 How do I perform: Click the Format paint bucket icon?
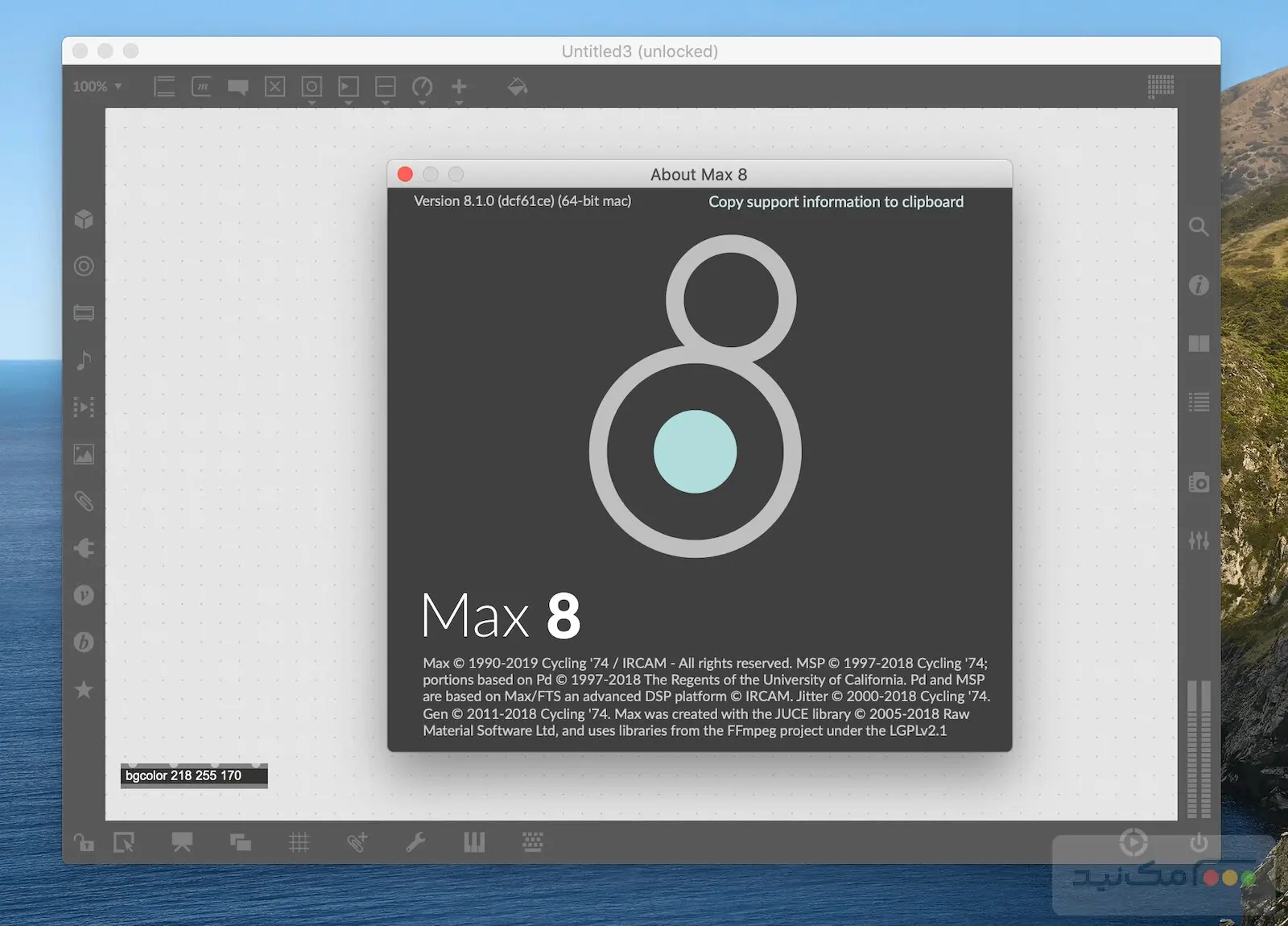(517, 86)
